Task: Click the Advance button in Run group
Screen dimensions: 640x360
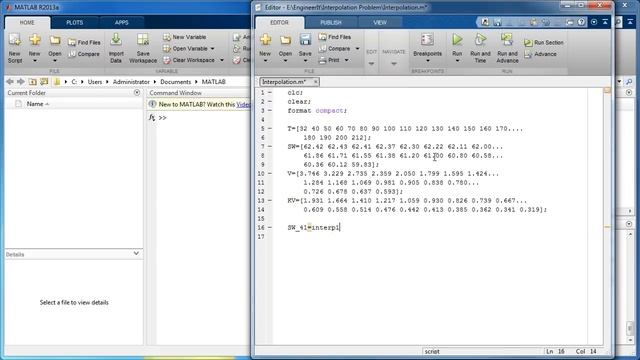Action: click(x=540, y=54)
